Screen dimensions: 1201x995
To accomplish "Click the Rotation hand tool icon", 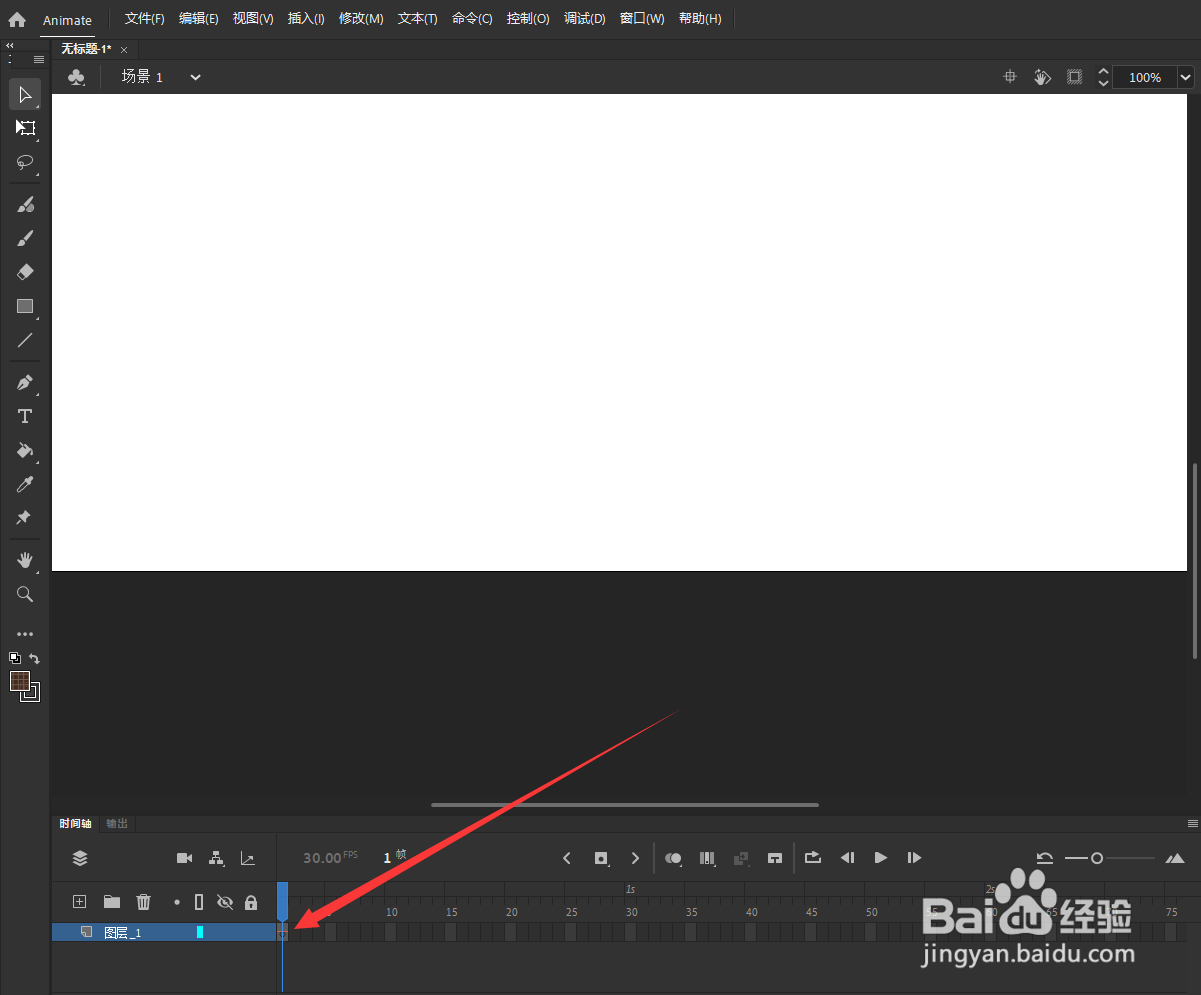I will pos(1042,77).
